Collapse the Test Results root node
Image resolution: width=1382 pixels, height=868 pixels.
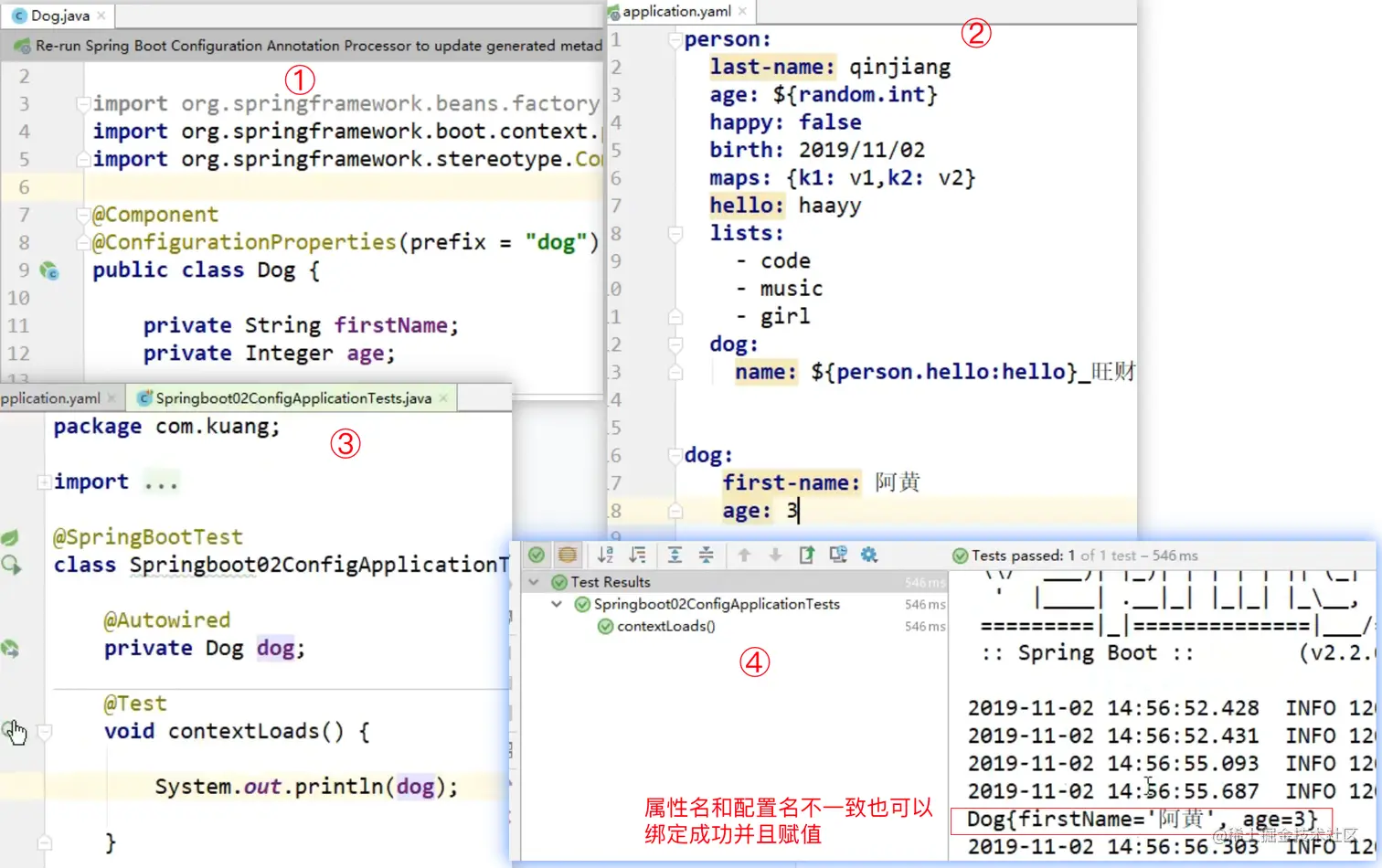coord(534,582)
